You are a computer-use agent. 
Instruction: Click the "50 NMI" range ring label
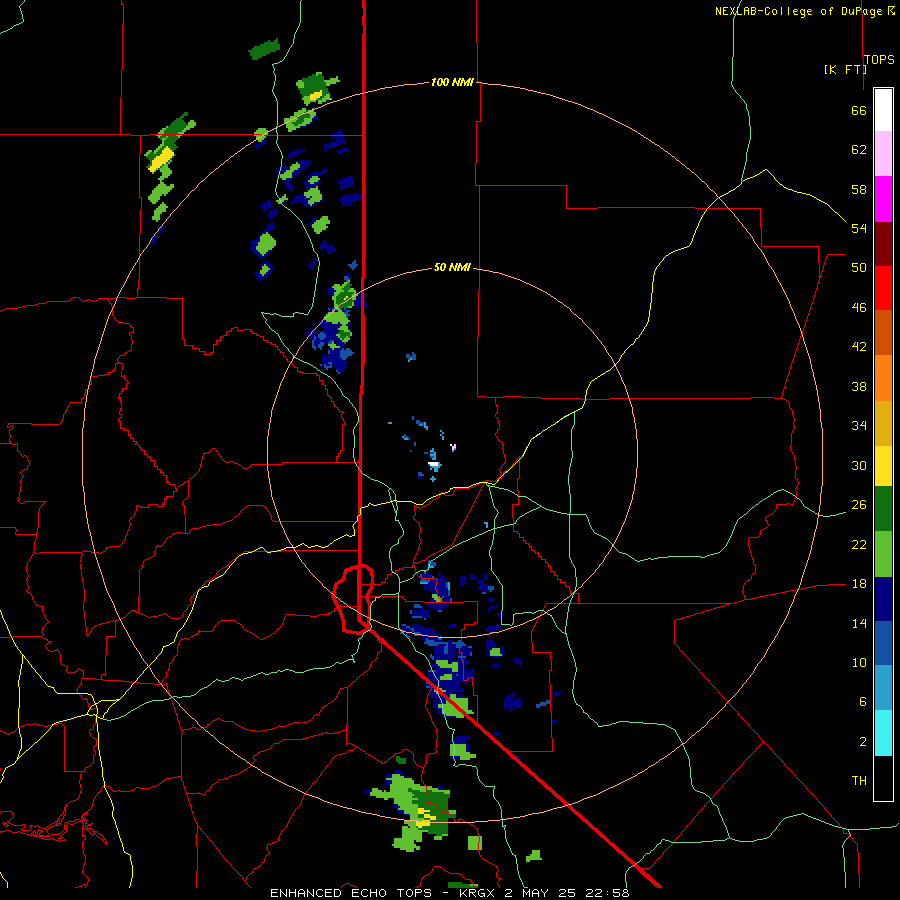[452, 267]
